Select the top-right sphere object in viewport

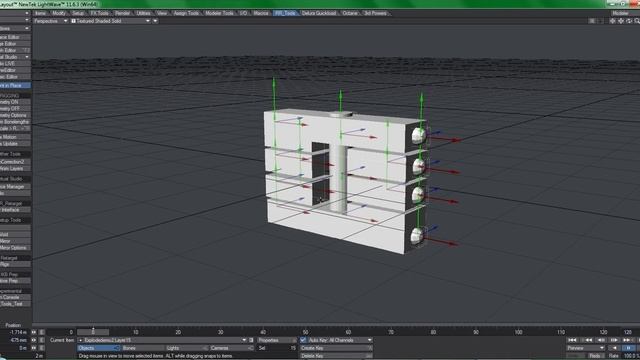tap(418, 136)
